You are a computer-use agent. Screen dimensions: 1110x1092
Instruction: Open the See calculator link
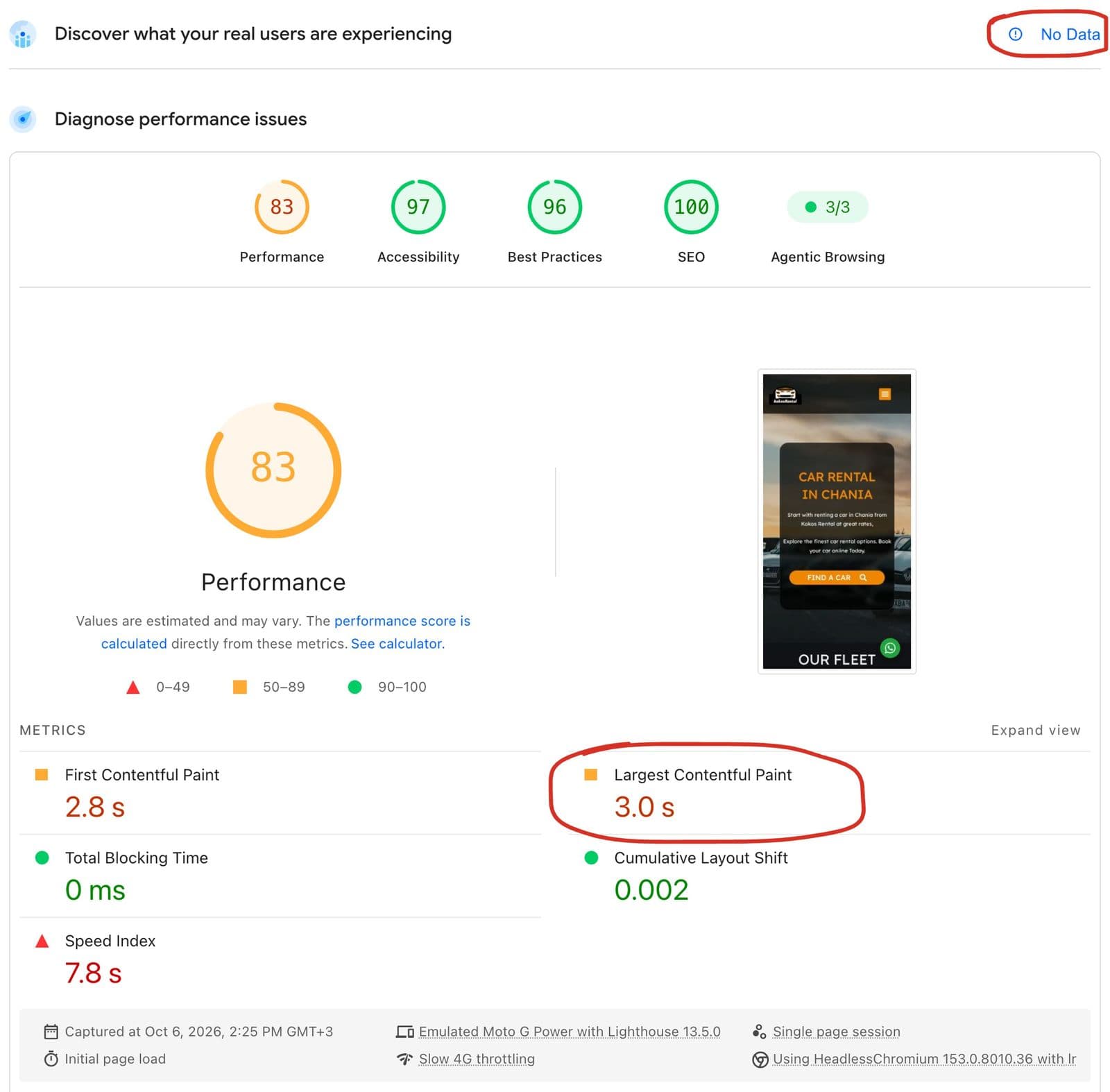coord(396,644)
